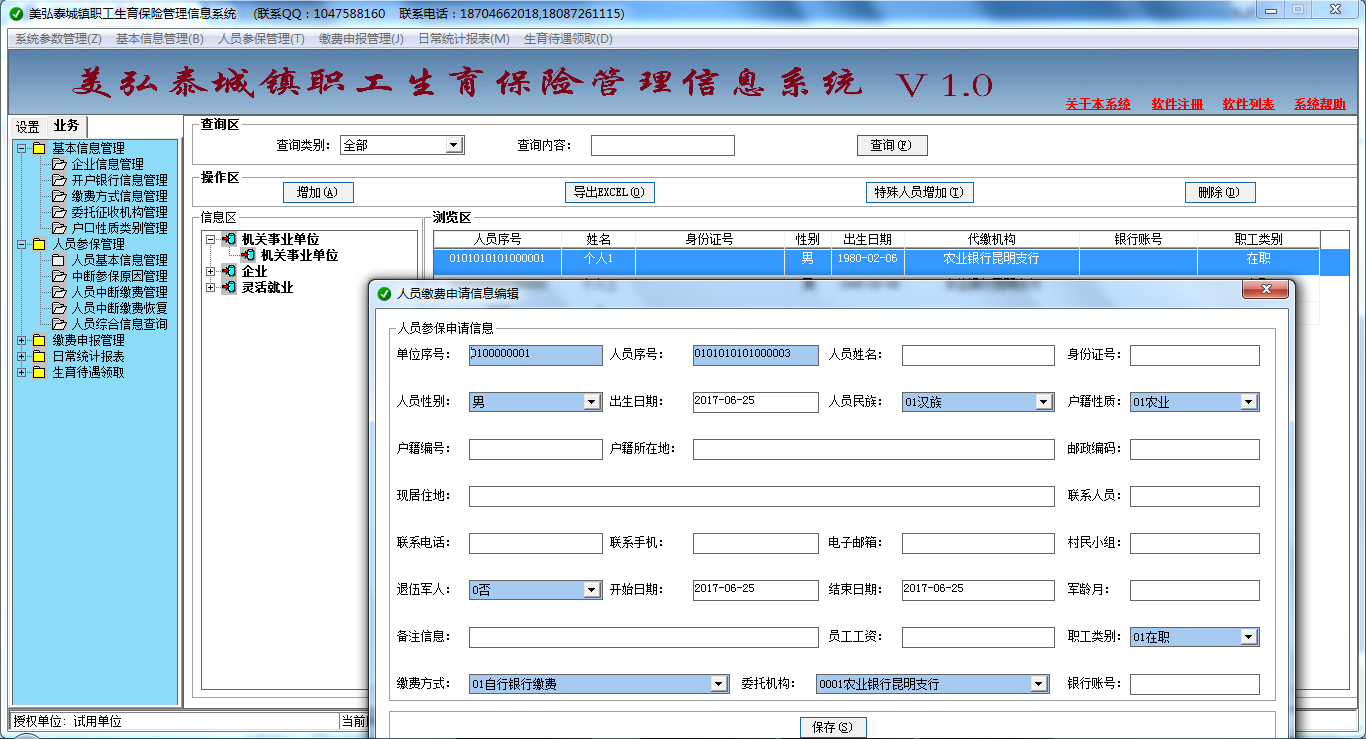Open the 关于本系统 link
This screenshot has height=739, width=1366.
1098,104
